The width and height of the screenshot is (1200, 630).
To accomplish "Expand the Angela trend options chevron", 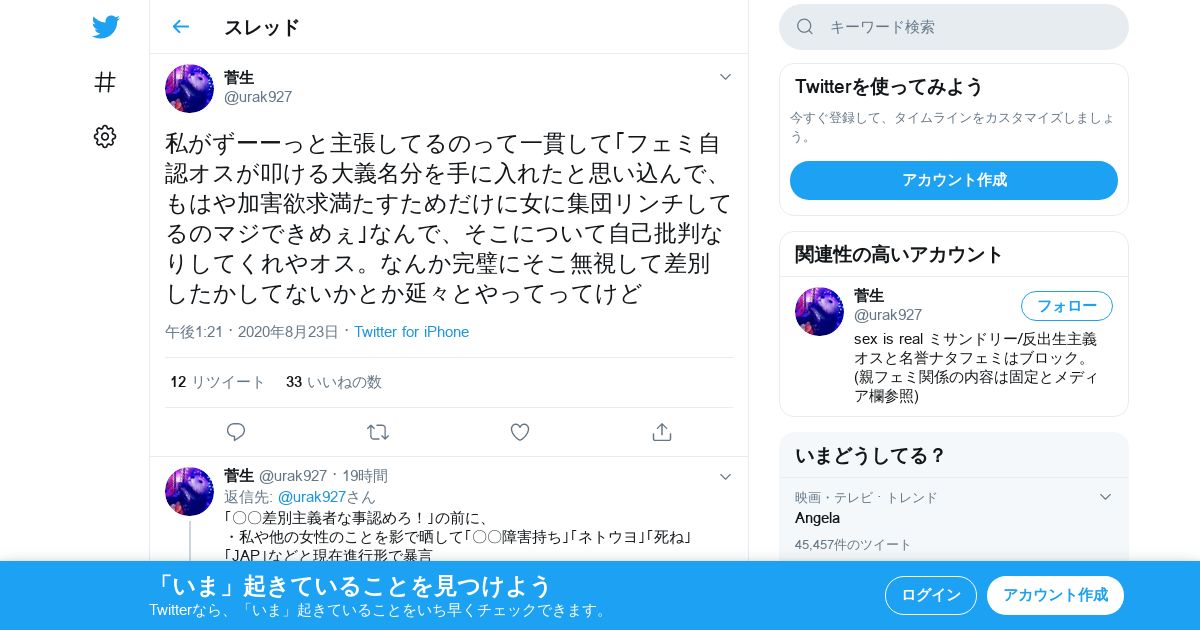I will coord(1105,497).
